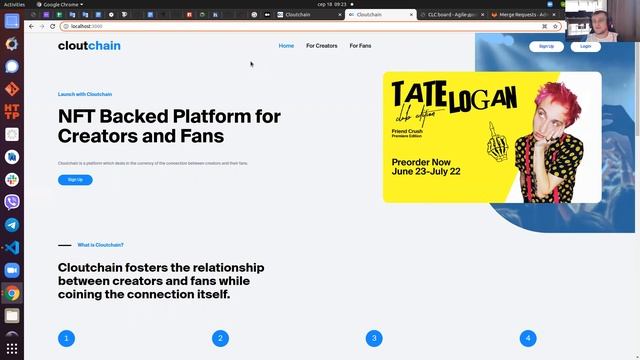Screen dimensions: 640x360
Task: Open the Google Chrome app menu dropdown
Action: click(x=60, y=4)
